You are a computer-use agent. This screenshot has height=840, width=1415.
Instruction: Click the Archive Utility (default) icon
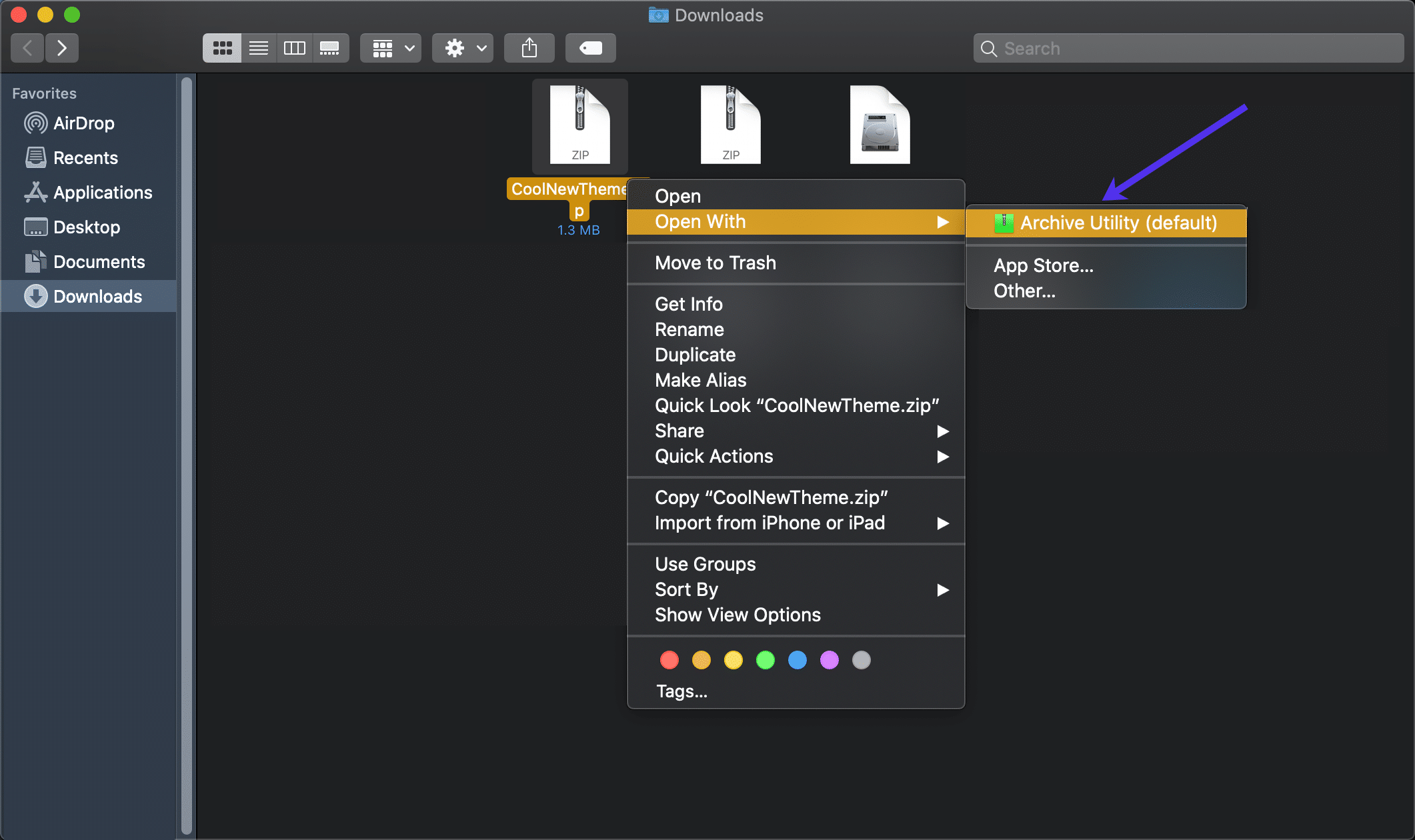[x=1002, y=223]
